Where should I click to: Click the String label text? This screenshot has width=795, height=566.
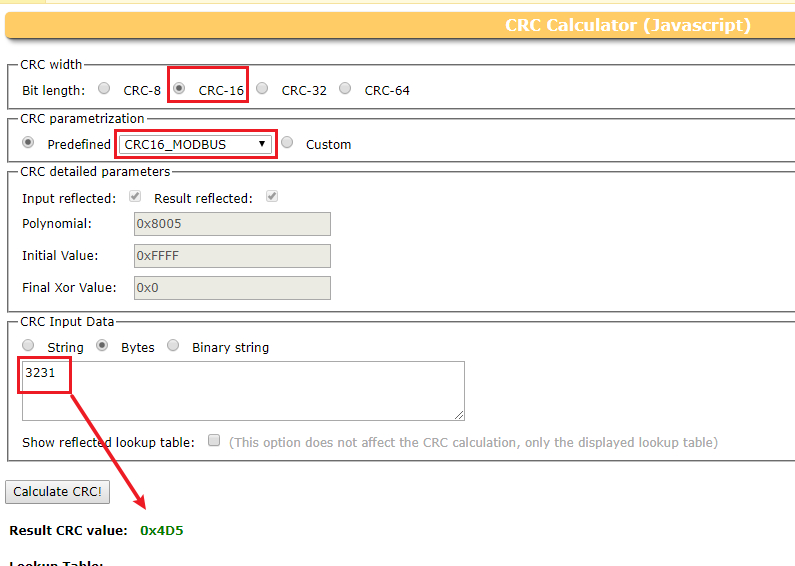pos(65,347)
